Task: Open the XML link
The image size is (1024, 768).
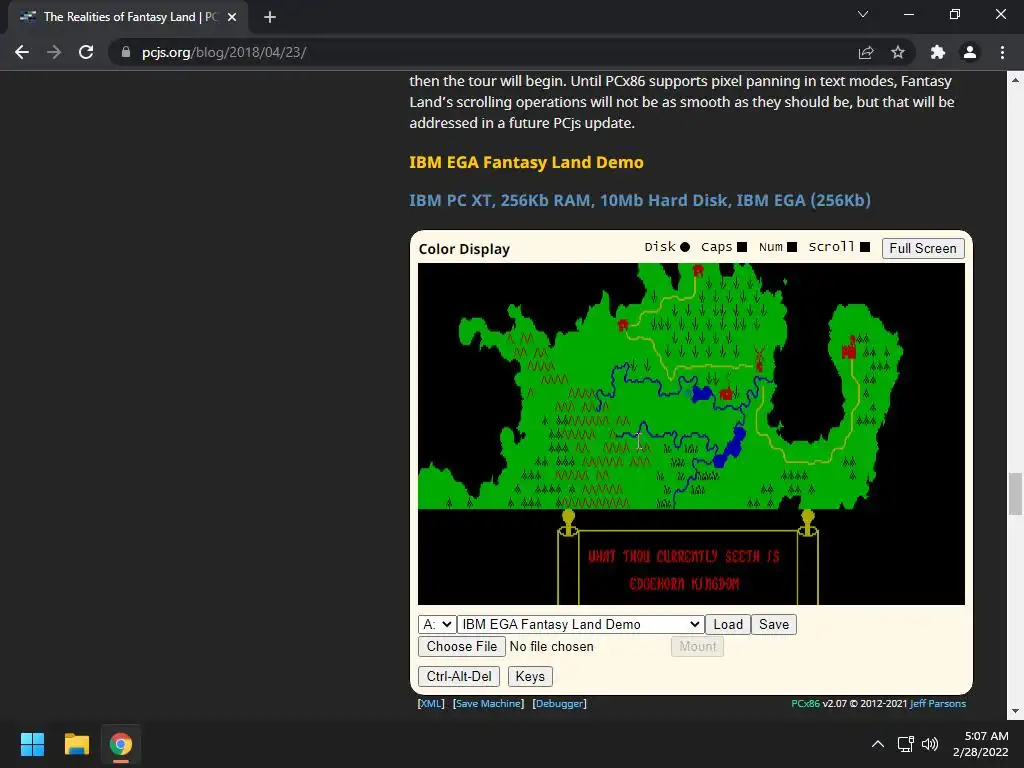Action: 431,703
